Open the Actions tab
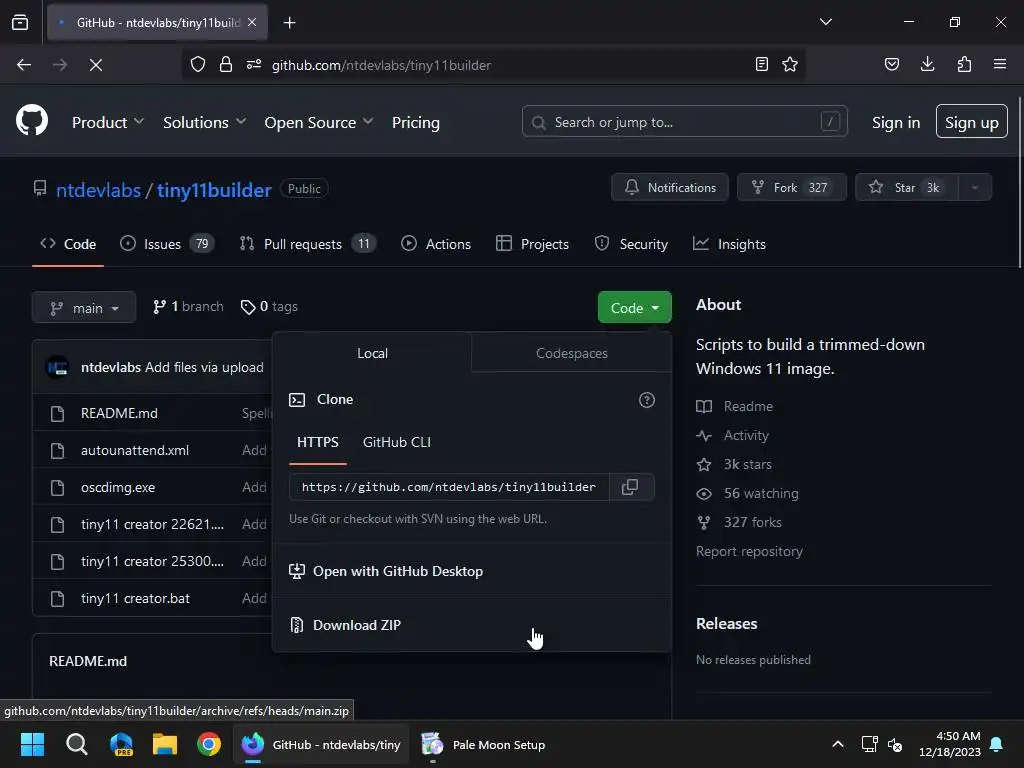The image size is (1024, 768). 436,244
